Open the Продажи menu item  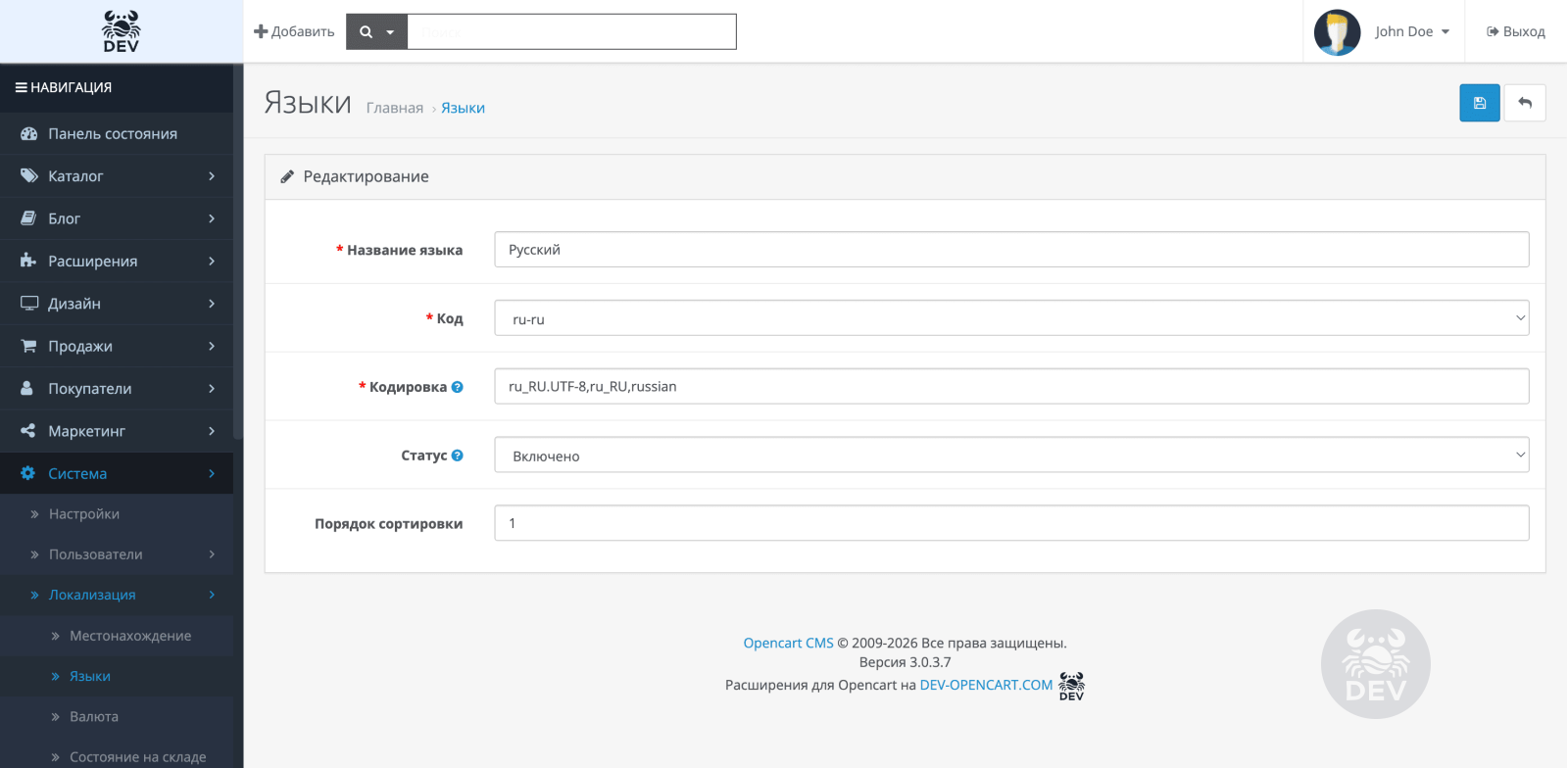coord(117,346)
